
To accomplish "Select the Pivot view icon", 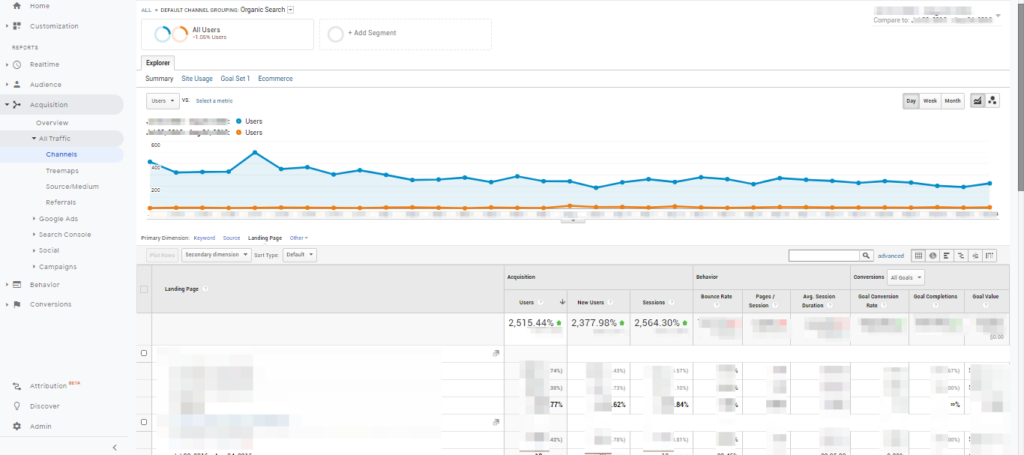I will tap(990, 256).
